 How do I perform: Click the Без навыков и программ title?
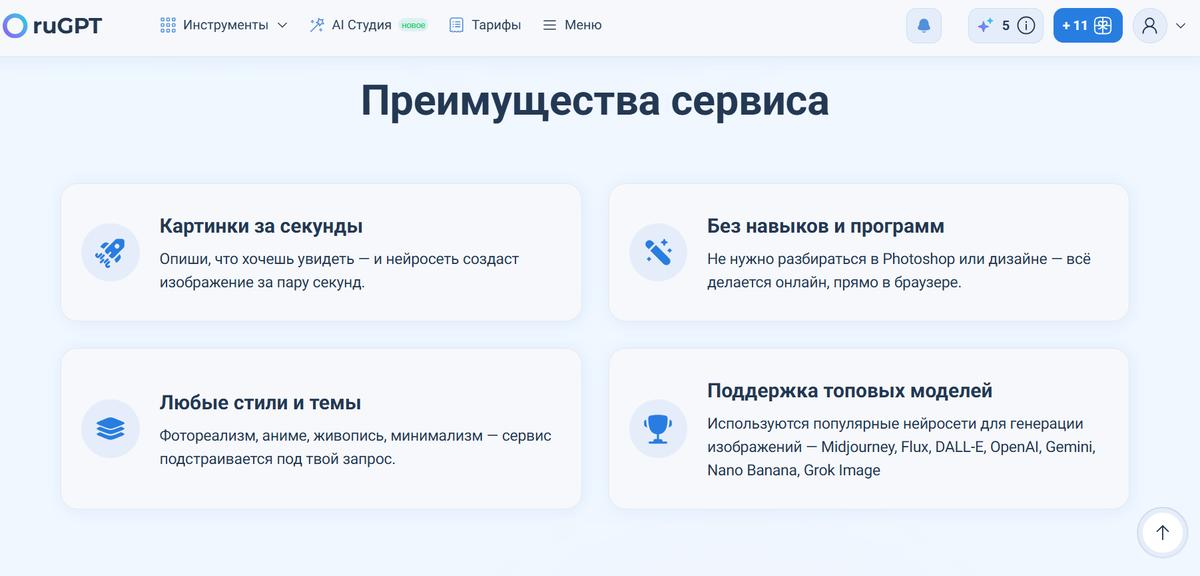(x=826, y=226)
